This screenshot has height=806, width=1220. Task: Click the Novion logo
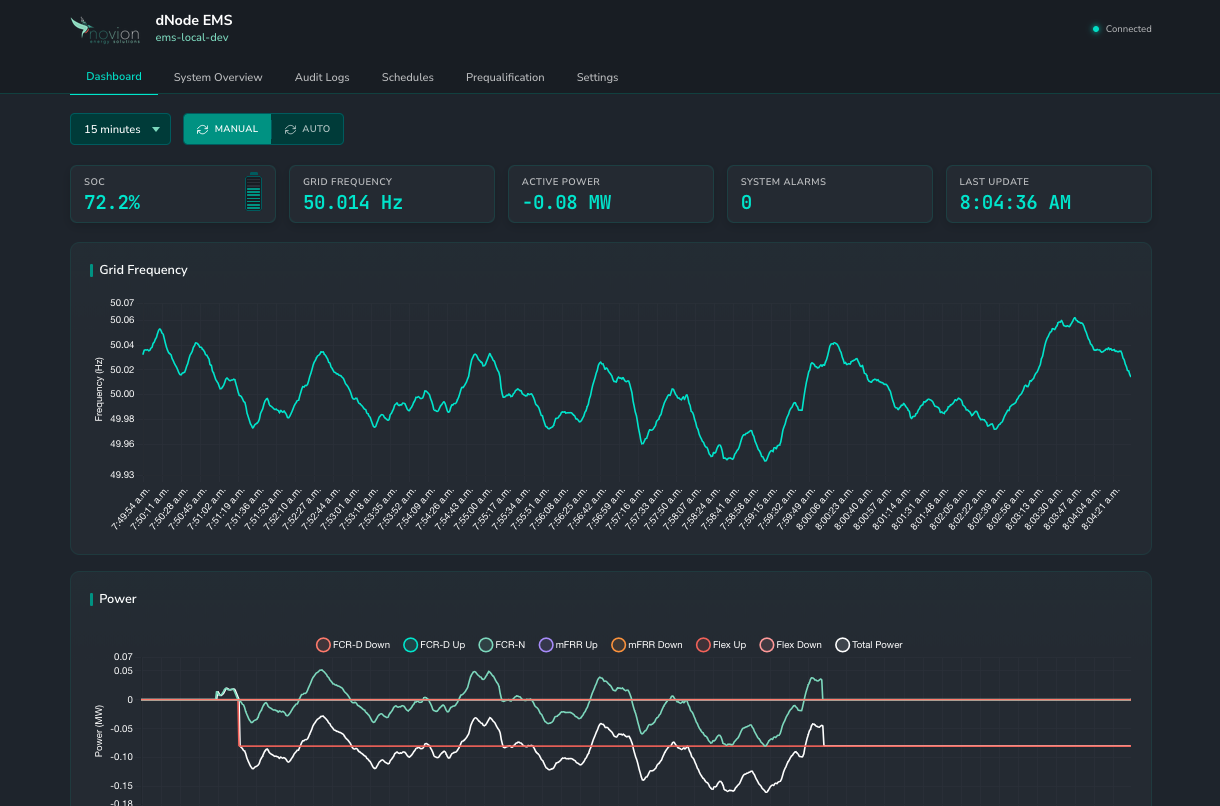tap(104, 29)
